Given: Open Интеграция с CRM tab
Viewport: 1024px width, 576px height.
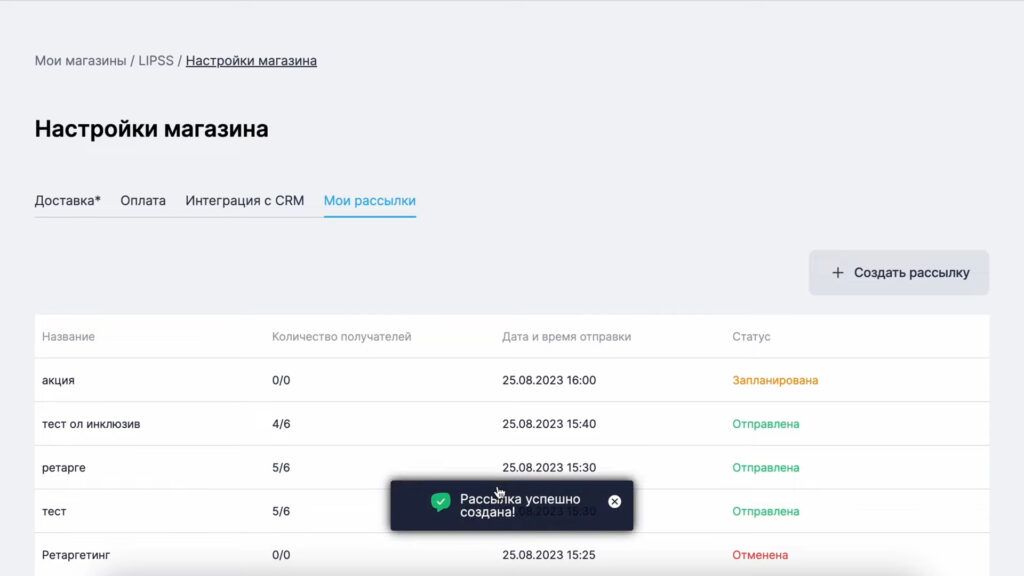Looking at the screenshot, I should (245, 200).
